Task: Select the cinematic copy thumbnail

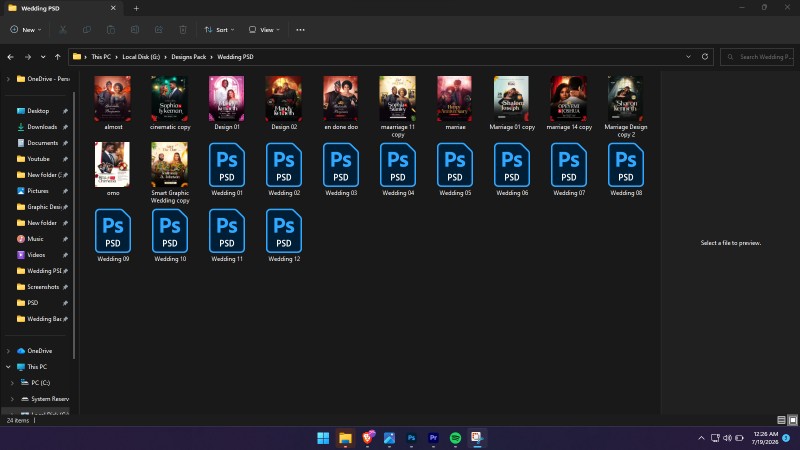Action: [x=170, y=99]
